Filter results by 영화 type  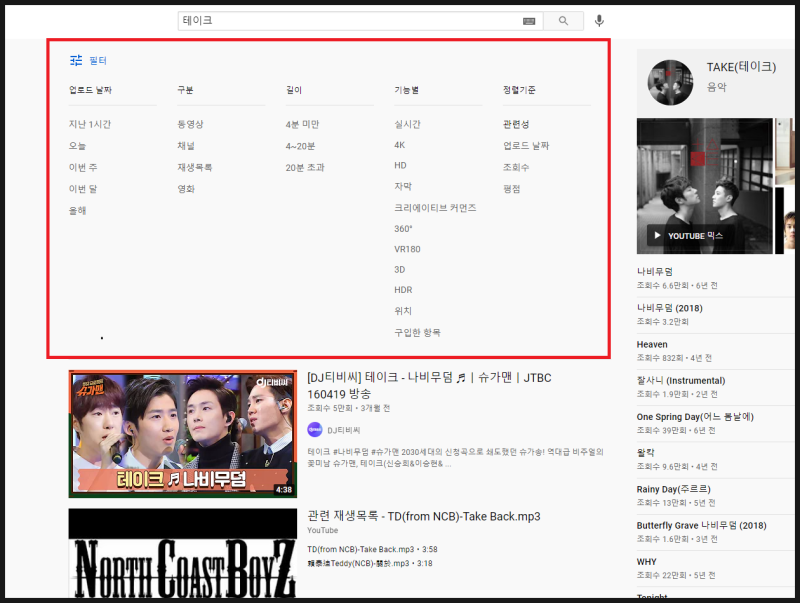tap(186, 189)
